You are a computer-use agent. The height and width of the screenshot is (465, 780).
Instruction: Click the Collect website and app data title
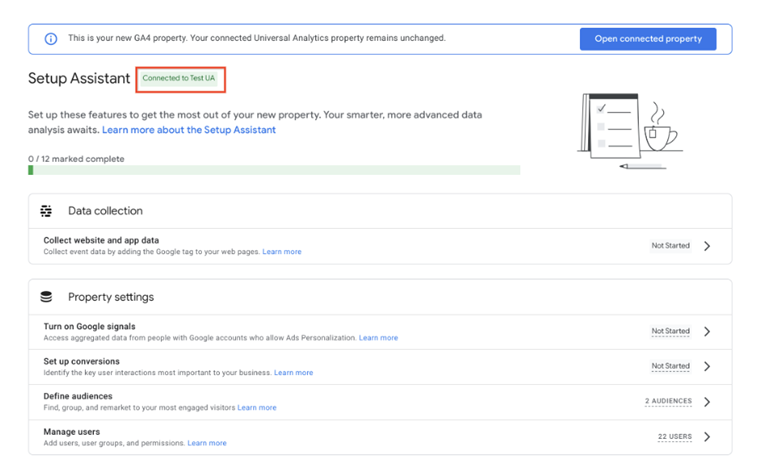[x=101, y=240]
